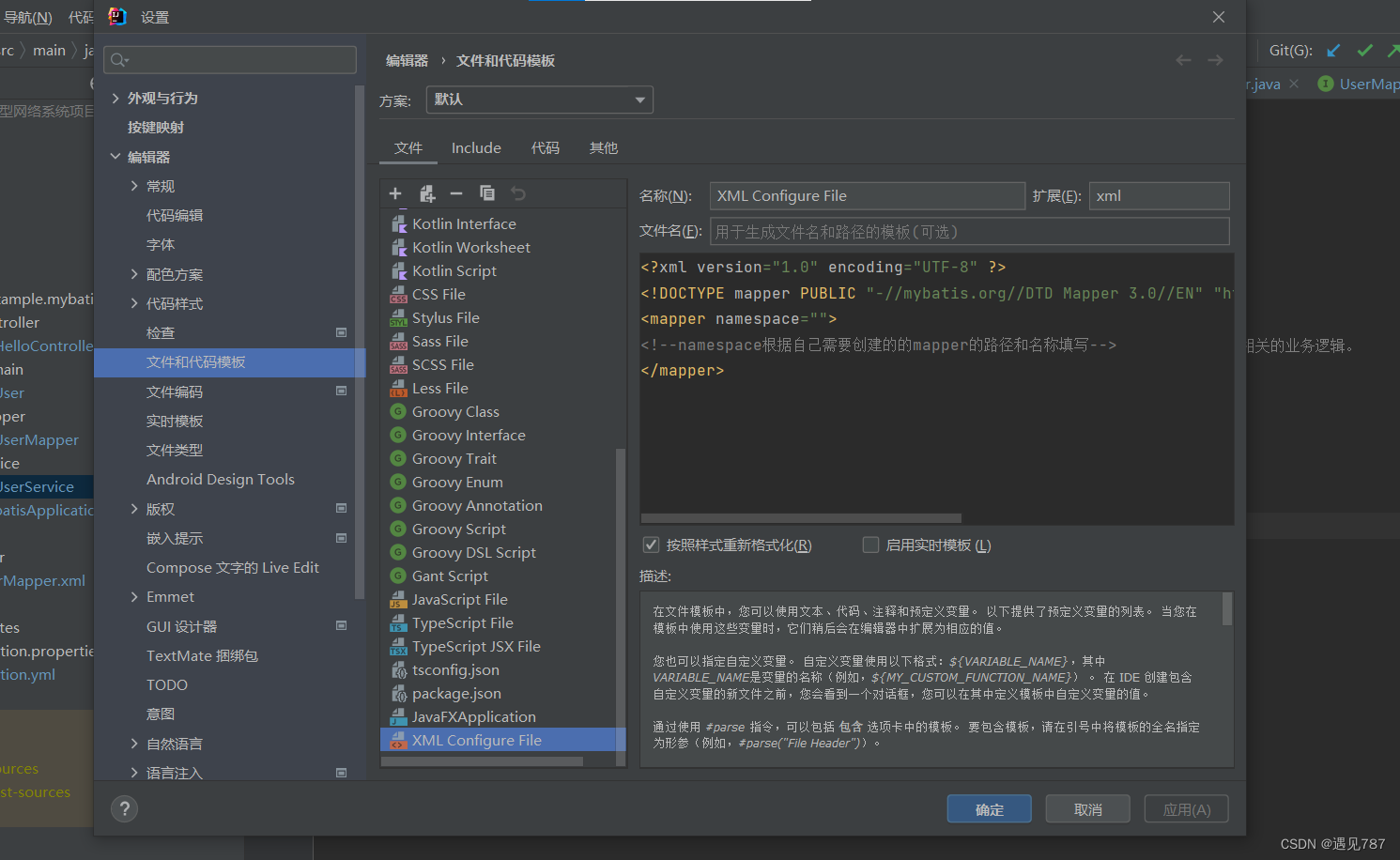
Task: Click the 确定 button
Action: pyautogui.click(x=989, y=809)
